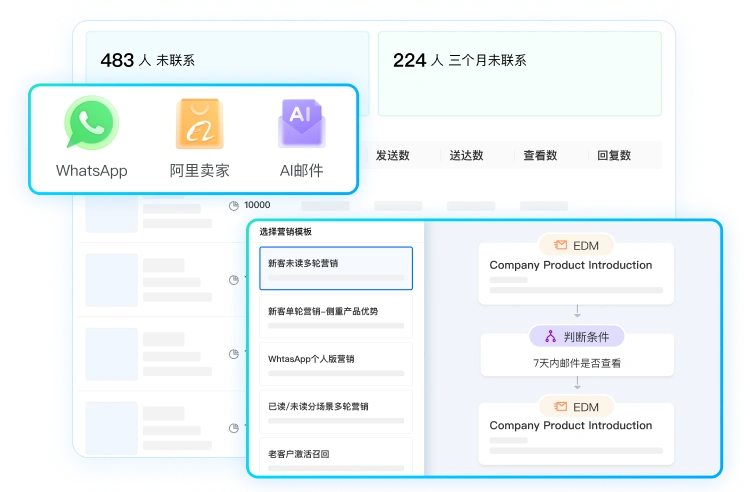Pick the WhtasApp个人版营销 template
Image resolution: width=750 pixels, height=492 pixels.
tap(336, 363)
